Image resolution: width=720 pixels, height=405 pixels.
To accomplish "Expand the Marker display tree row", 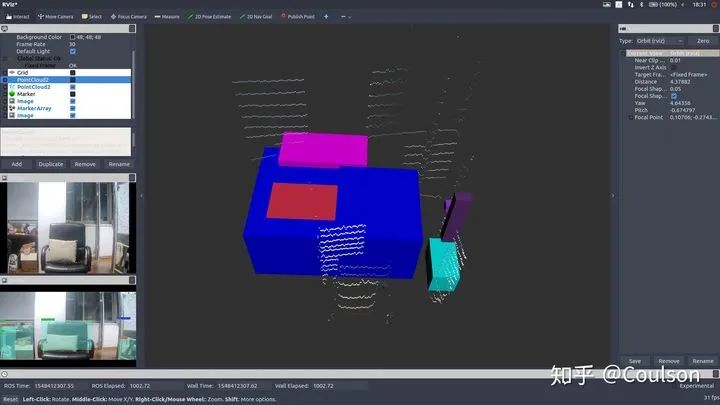I will (x=5, y=94).
